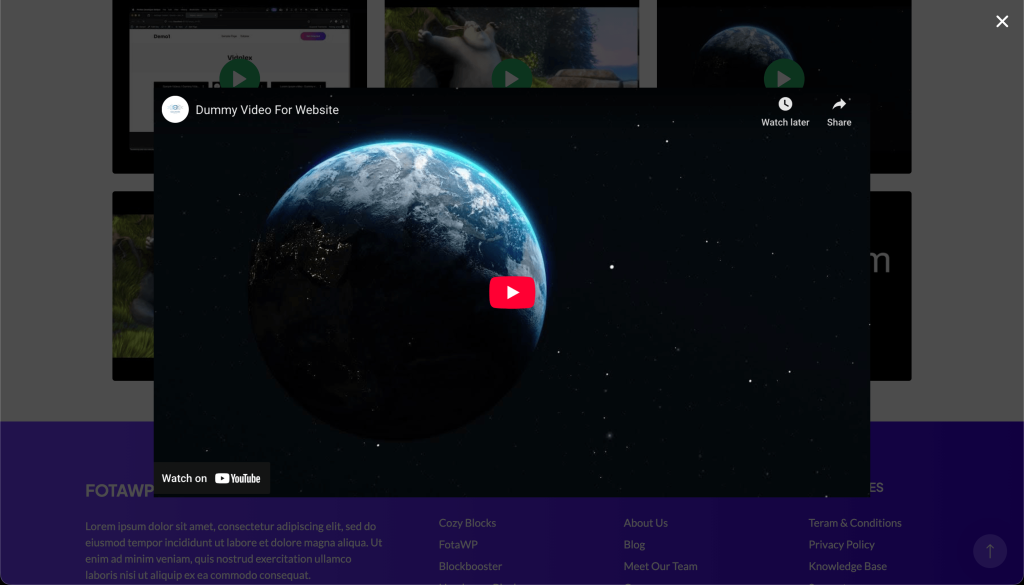This screenshot has width=1024, height=585.
Task: View the Privacy Policy link
Action: [841, 545]
